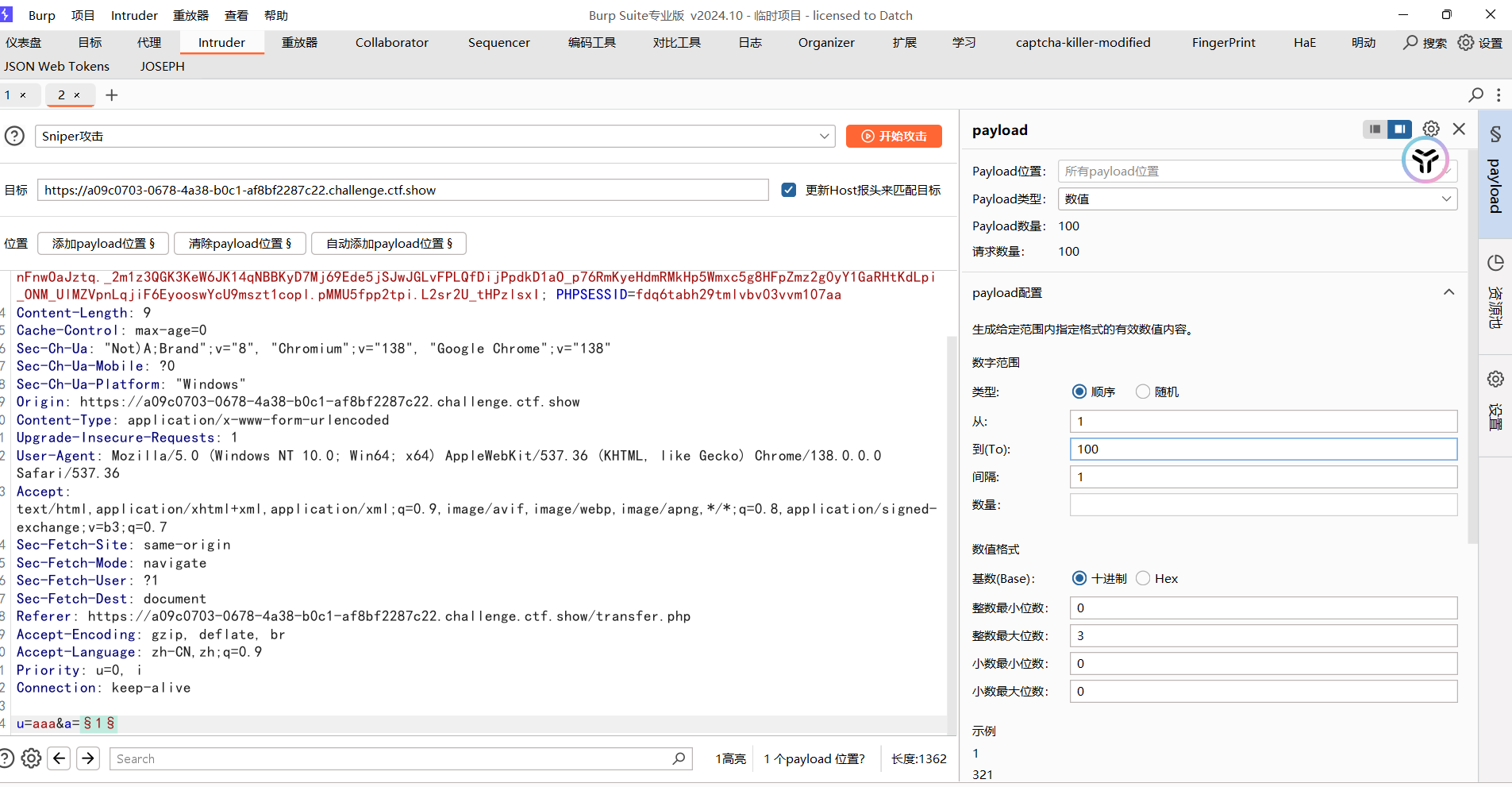This screenshot has width=1512, height=787.
Task: Click the help question mark icon beside Sniper攻击
Action: click(x=14, y=136)
